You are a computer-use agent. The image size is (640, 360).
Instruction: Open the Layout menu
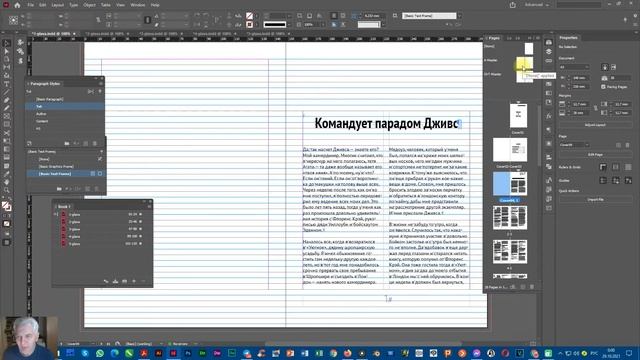(x=58, y=5)
